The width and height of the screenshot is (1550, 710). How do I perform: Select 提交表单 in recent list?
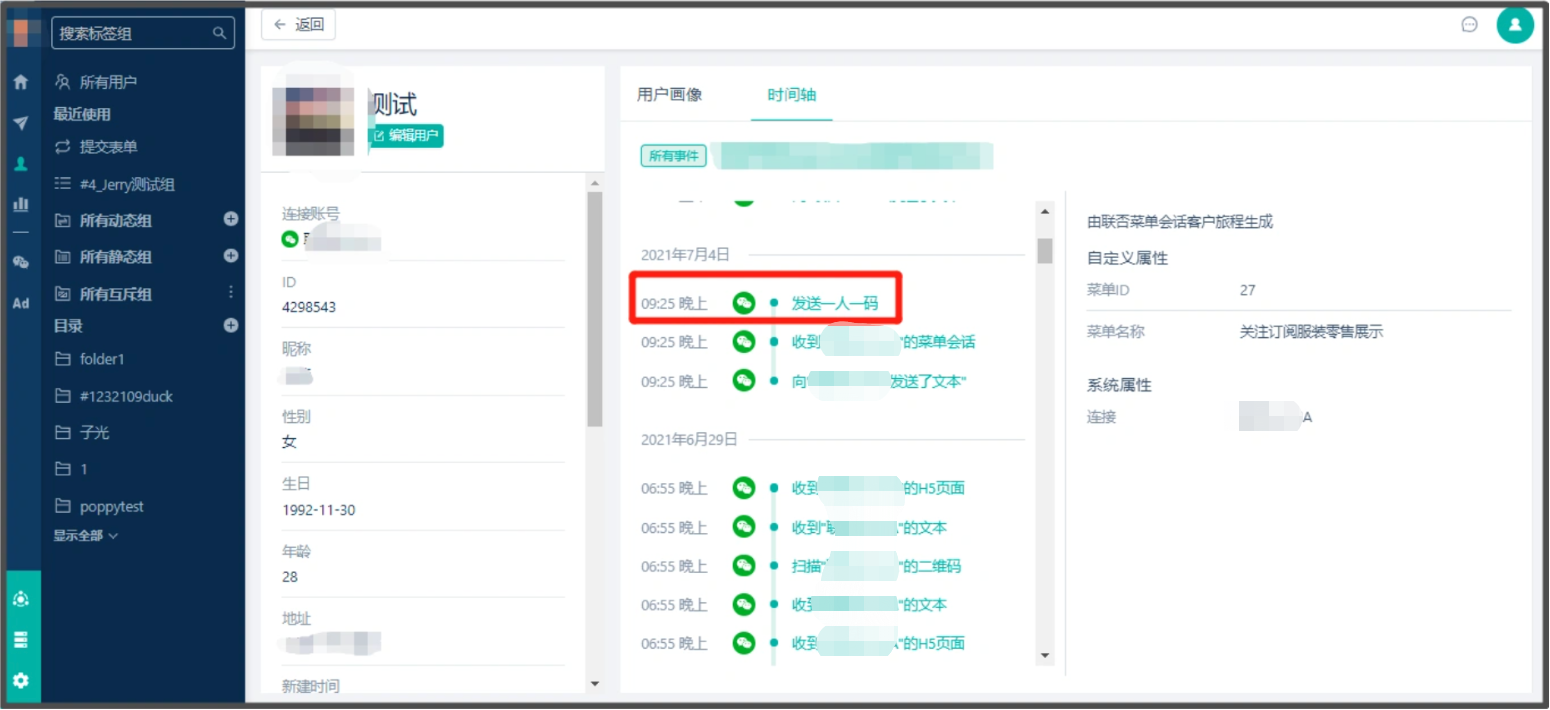[108, 147]
